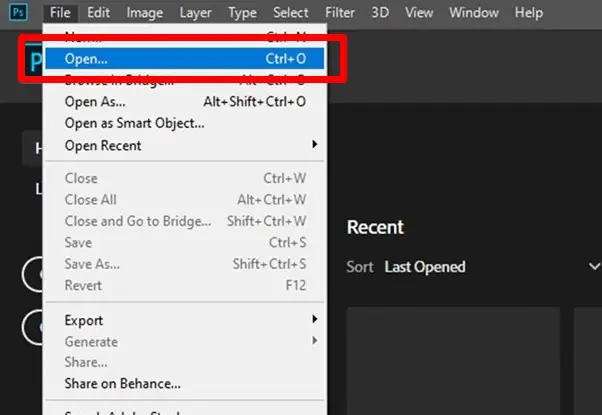The image size is (602, 415).
Task: Open the Edit menu
Action: pos(98,13)
